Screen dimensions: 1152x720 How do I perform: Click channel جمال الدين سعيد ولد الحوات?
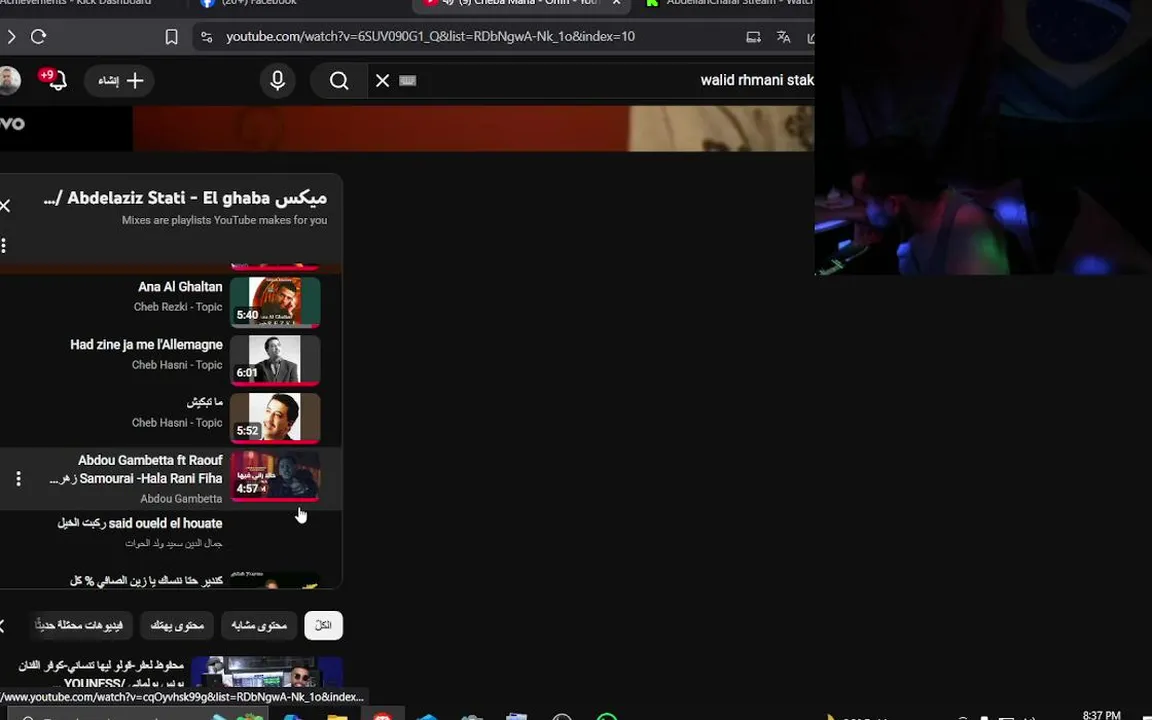[x=173, y=544]
